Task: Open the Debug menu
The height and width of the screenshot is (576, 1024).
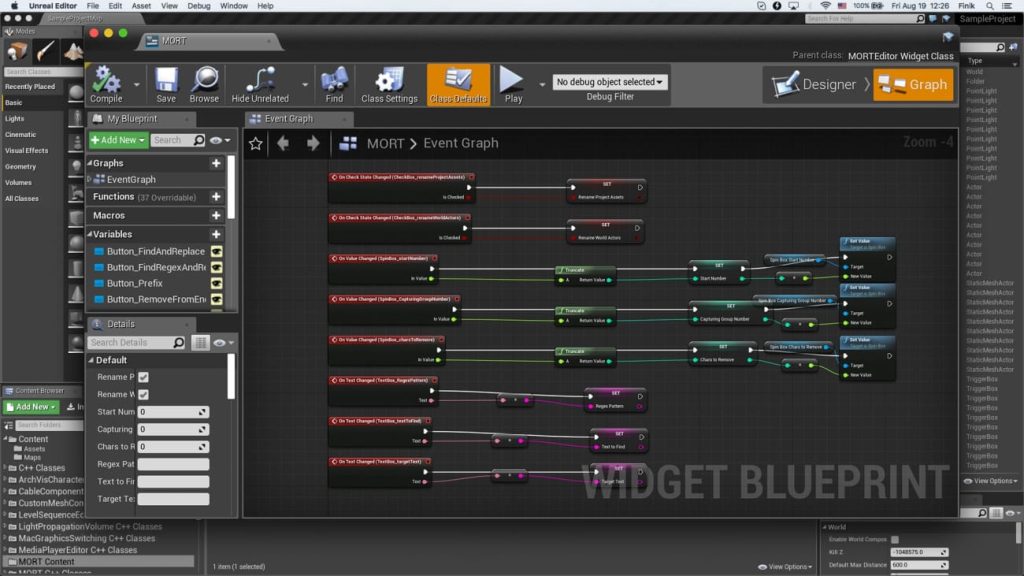Action: (199, 6)
